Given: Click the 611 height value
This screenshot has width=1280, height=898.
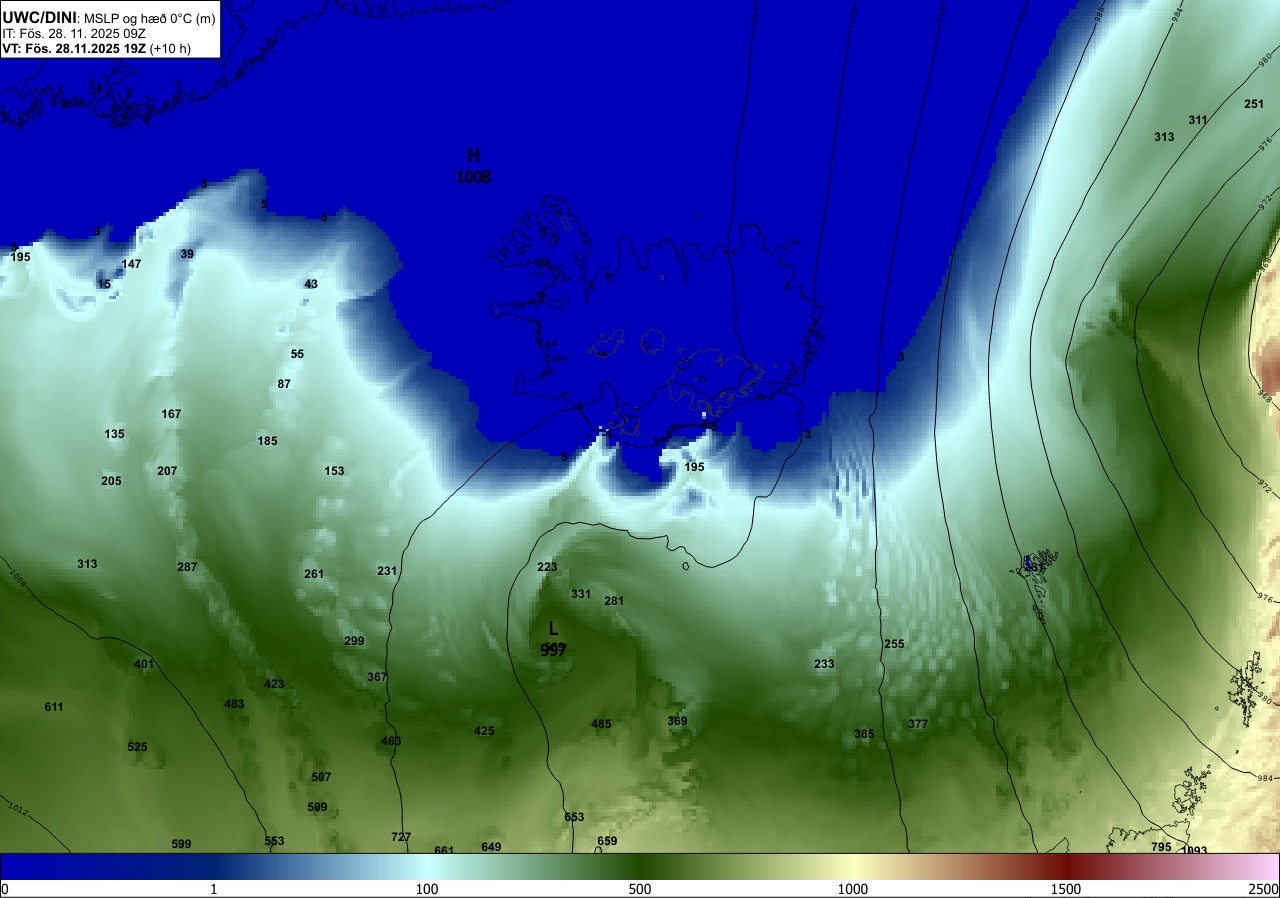Looking at the screenshot, I should (54, 707).
